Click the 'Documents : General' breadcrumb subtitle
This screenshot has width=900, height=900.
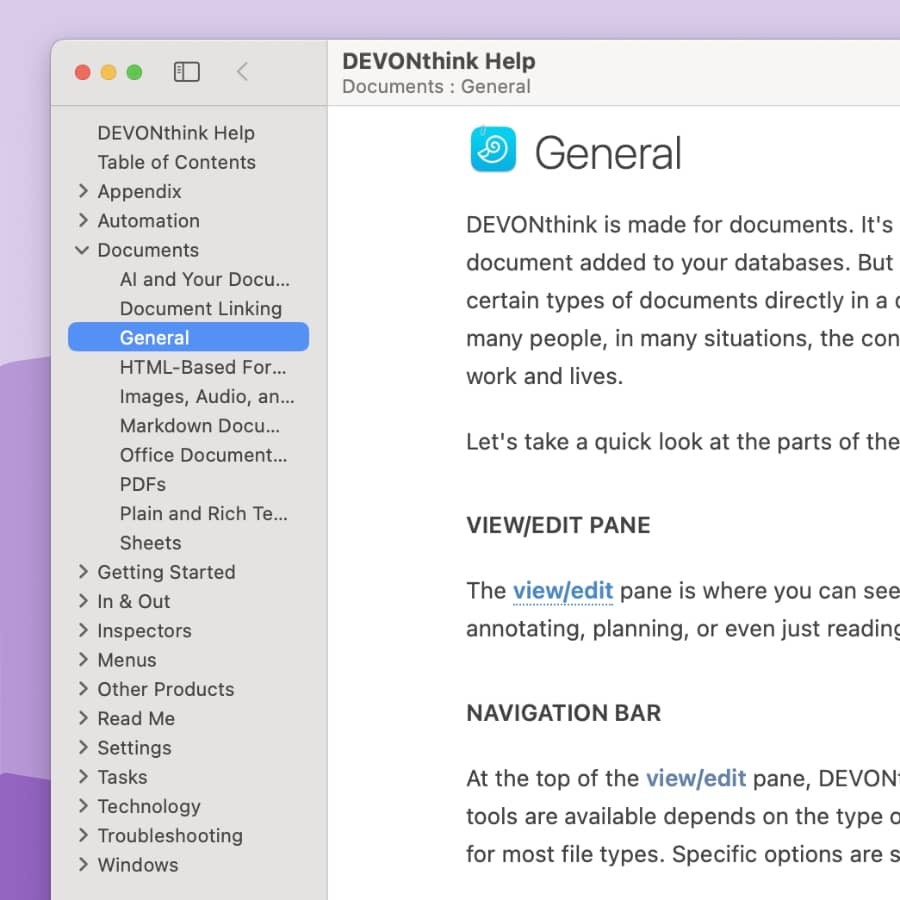[436, 87]
